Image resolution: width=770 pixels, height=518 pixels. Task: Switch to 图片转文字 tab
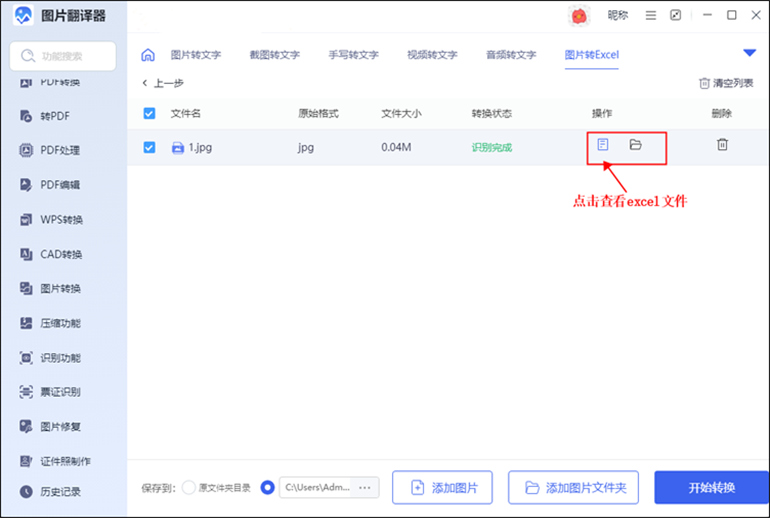[196, 55]
